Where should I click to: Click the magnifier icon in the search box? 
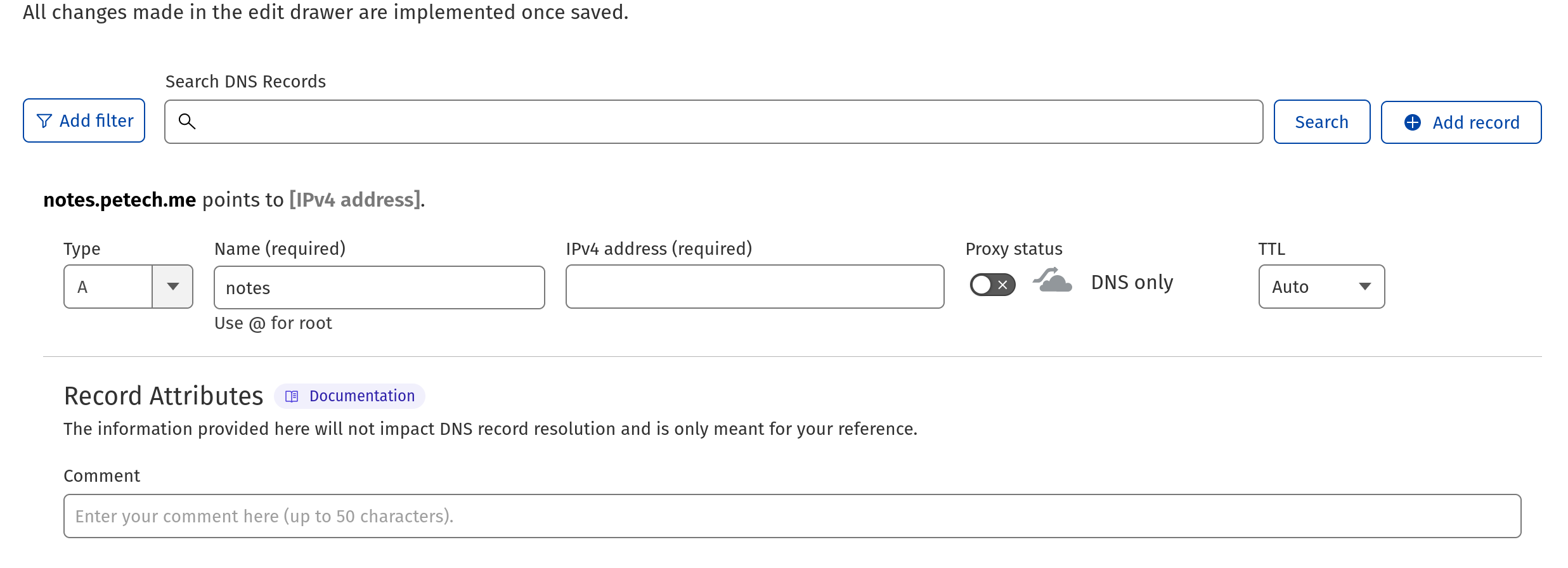pos(187,121)
